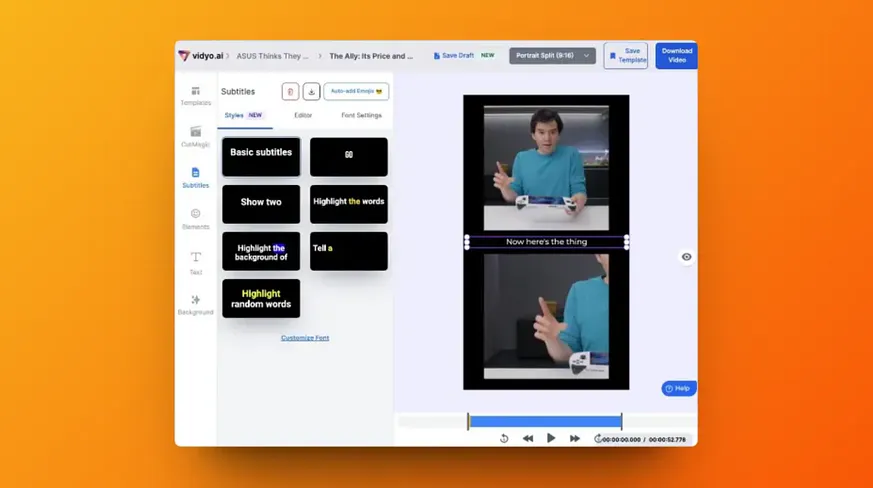Play the video preview

[551, 438]
